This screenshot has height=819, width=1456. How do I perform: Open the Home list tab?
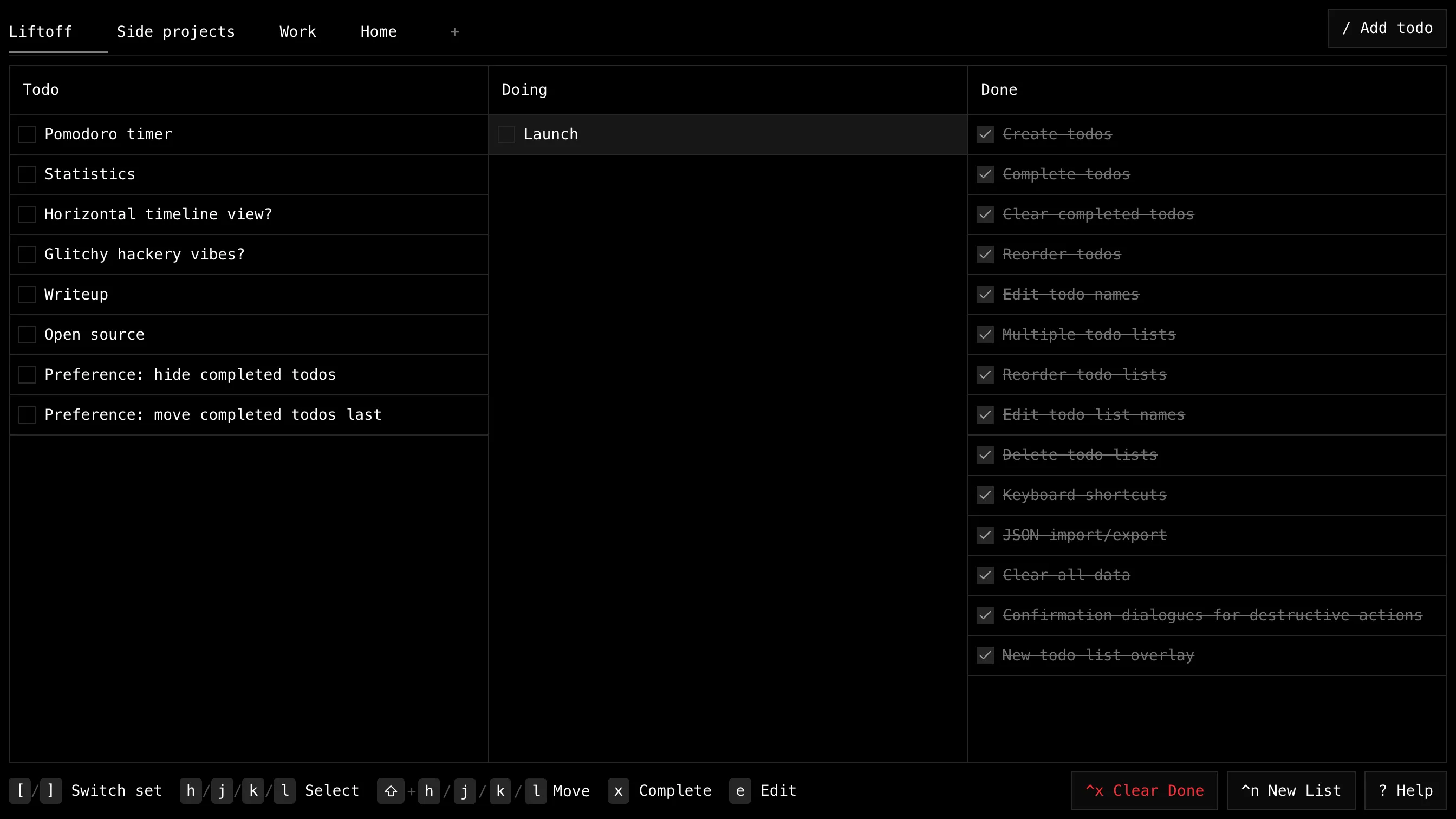point(379,31)
